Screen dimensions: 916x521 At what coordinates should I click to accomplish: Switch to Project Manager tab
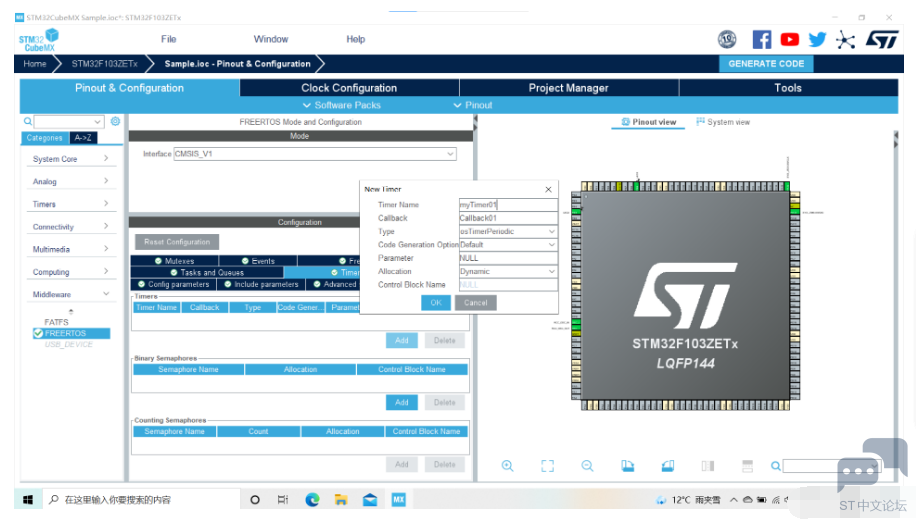coord(568,88)
